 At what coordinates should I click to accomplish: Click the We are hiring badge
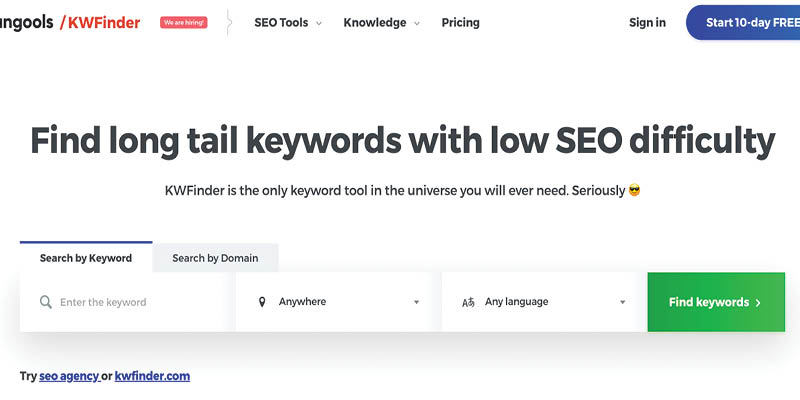click(x=184, y=22)
